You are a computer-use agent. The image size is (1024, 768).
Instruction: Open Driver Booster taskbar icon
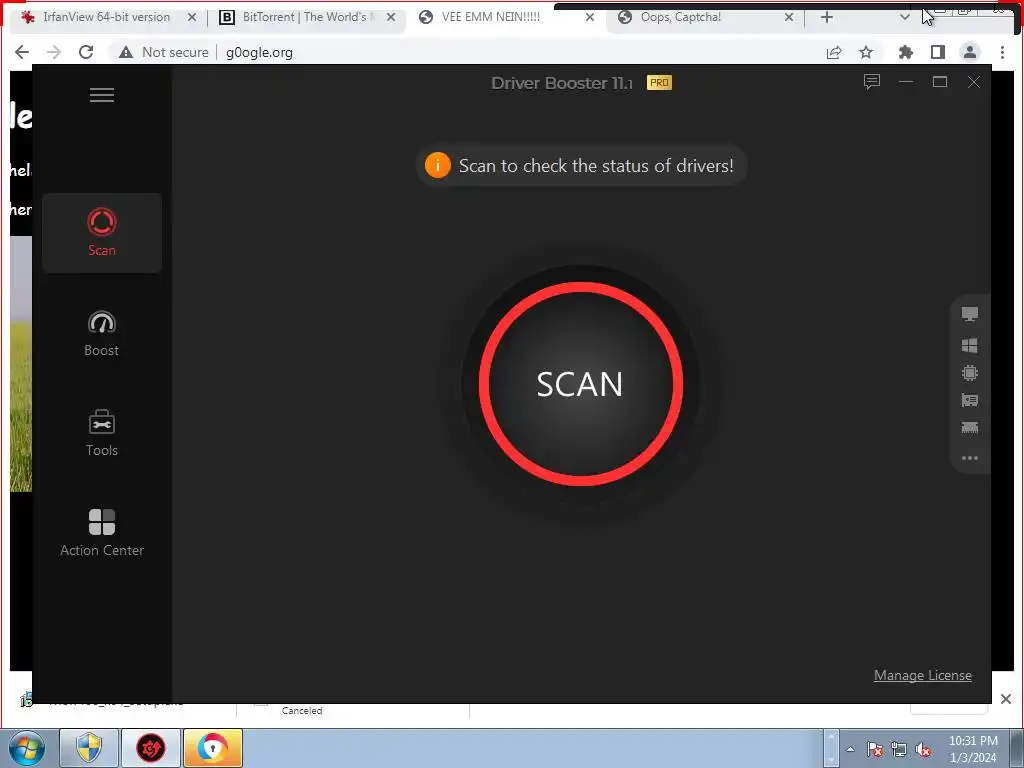pyautogui.click(x=151, y=748)
